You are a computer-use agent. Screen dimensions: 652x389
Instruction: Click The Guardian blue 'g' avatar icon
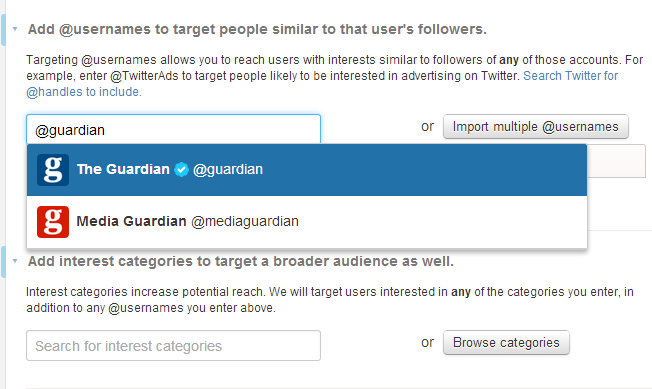[53, 170]
